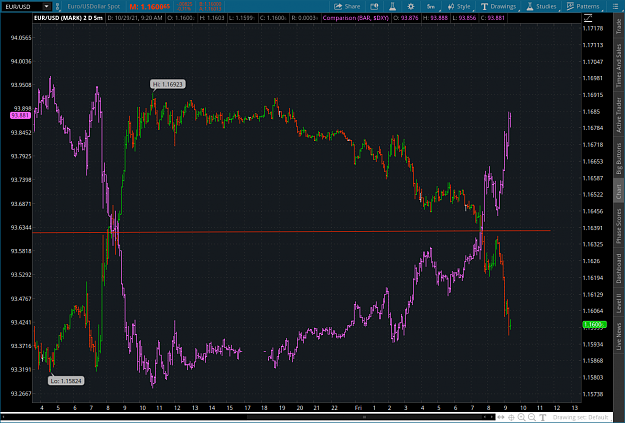Click the Share button
Viewport: 625px width, 423px height.
click(347, 6)
